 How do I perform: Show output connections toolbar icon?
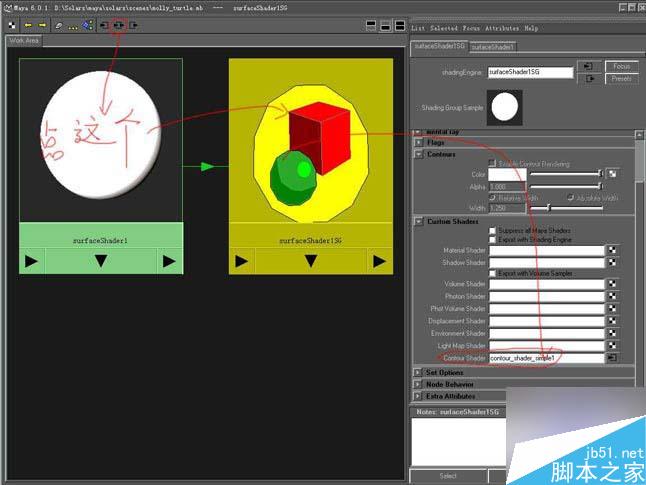[x=133, y=26]
